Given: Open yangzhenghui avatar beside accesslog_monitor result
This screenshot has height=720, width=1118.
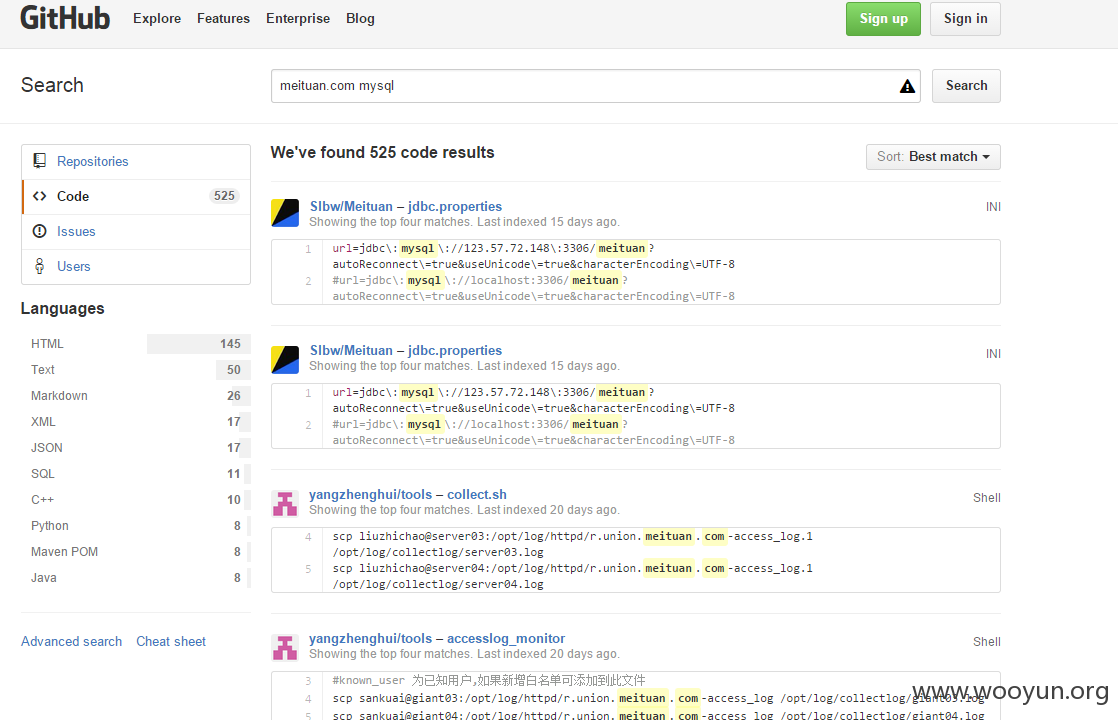Looking at the screenshot, I should 285,648.
